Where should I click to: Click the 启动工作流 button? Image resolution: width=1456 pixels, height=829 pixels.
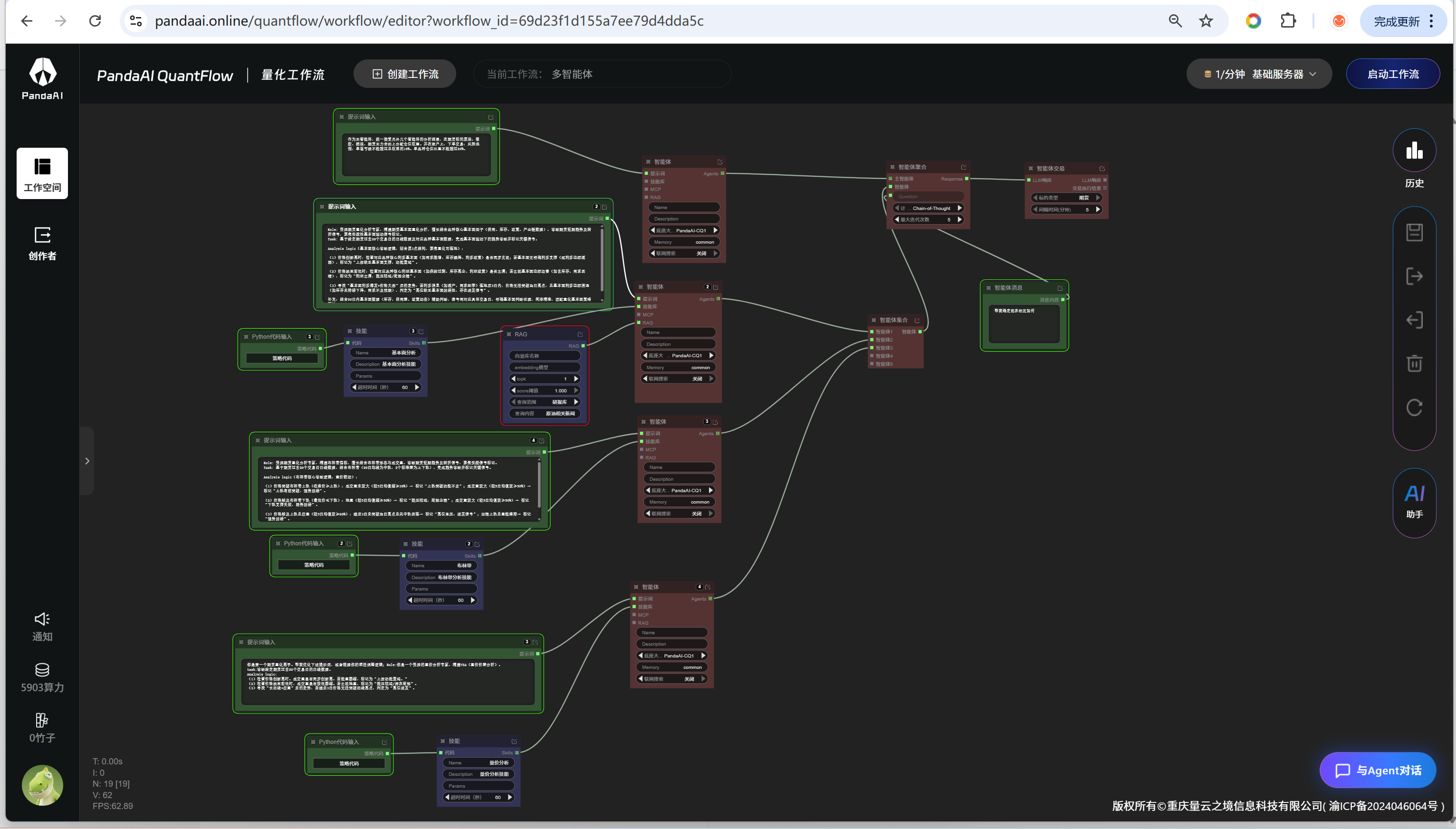tap(1392, 74)
